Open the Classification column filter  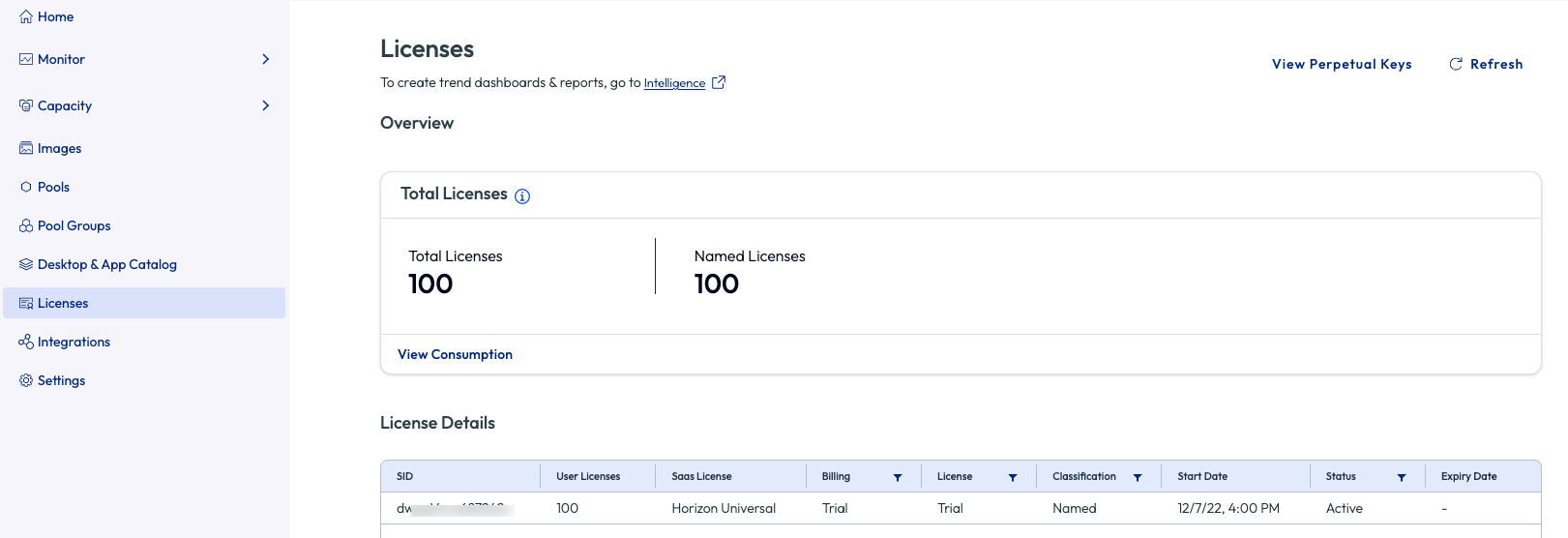click(x=1138, y=478)
